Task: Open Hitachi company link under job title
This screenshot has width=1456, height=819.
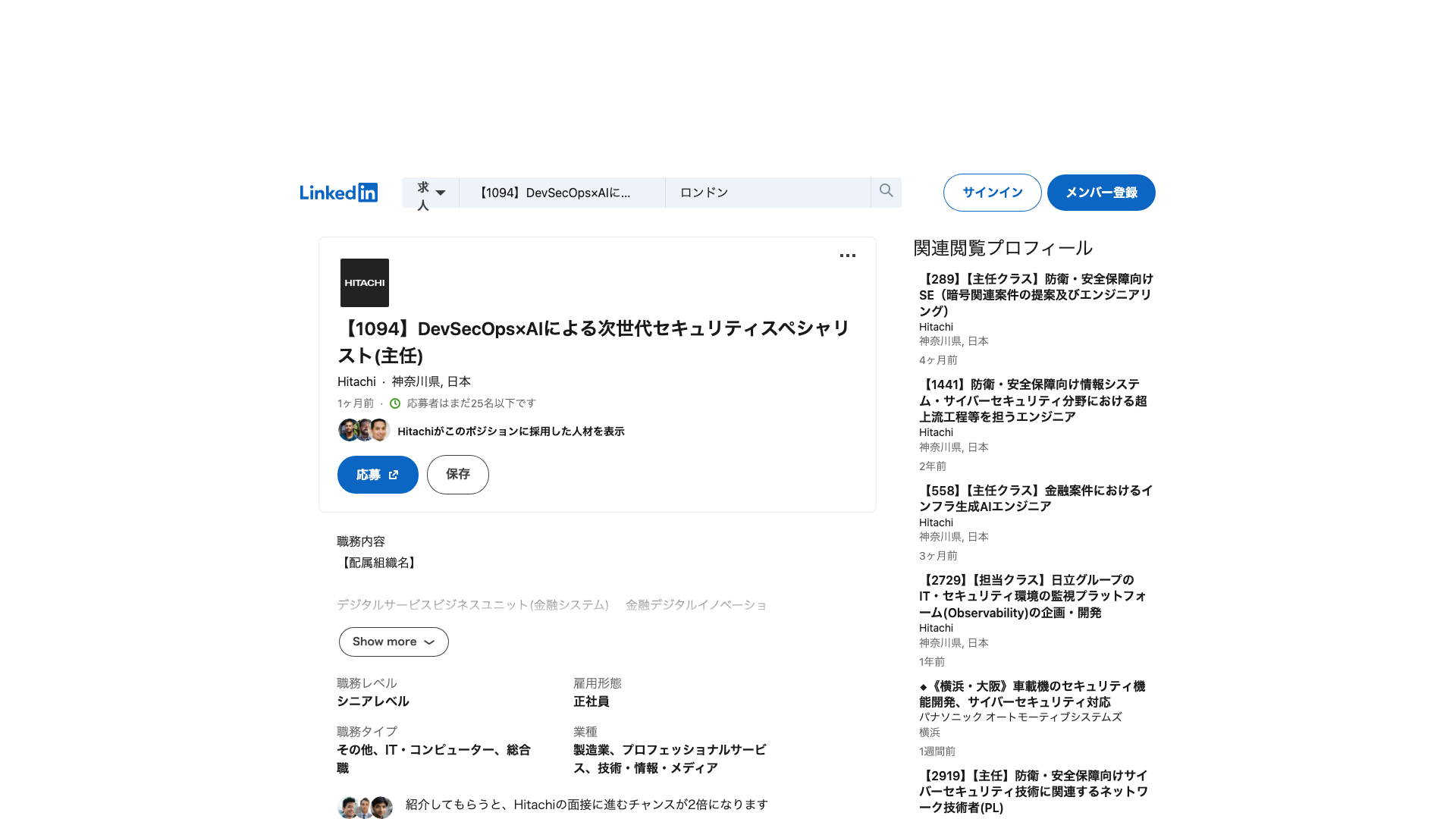Action: 356,381
